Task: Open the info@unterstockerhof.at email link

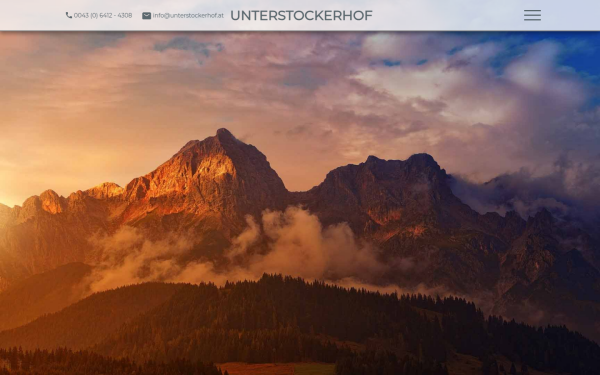Action: tap(188, 15)
